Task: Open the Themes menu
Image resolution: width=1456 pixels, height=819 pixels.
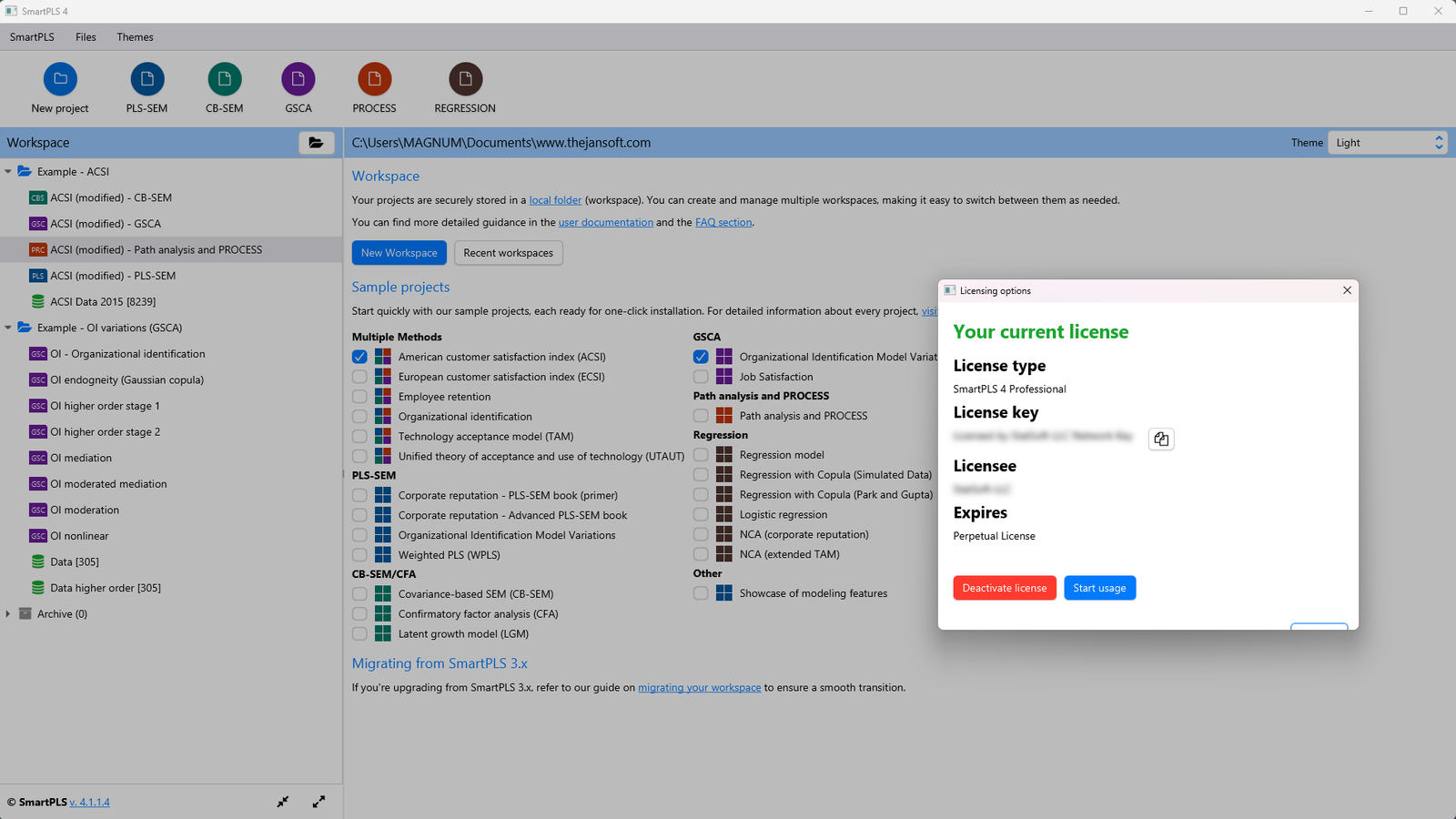Action: pos(135,37)
